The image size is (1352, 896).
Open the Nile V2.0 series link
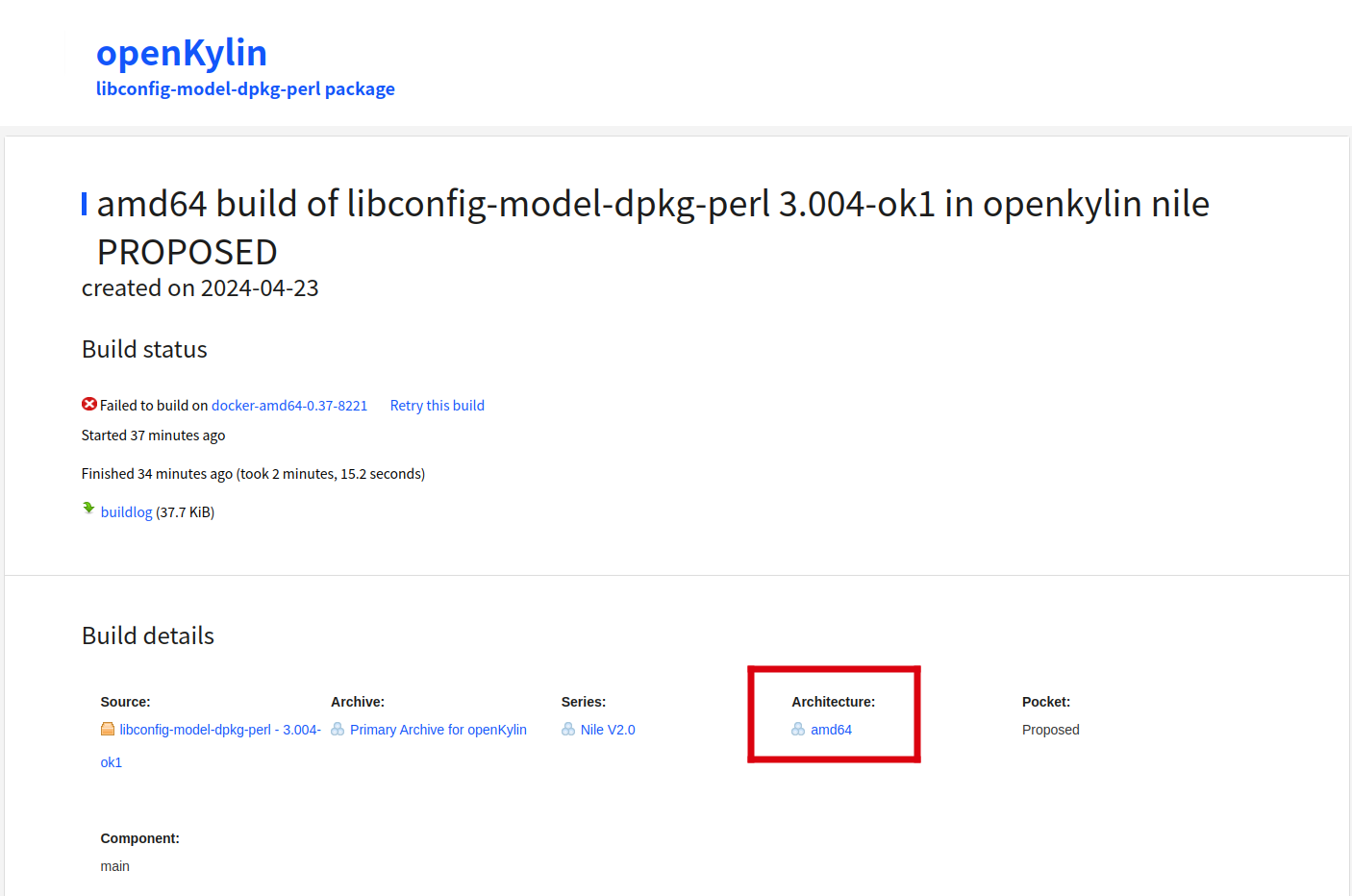[x=608, y=730]
